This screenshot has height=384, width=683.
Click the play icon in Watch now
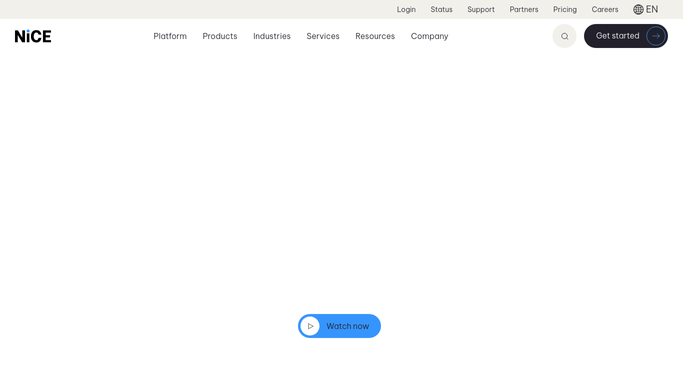click(x=310, y=326)
